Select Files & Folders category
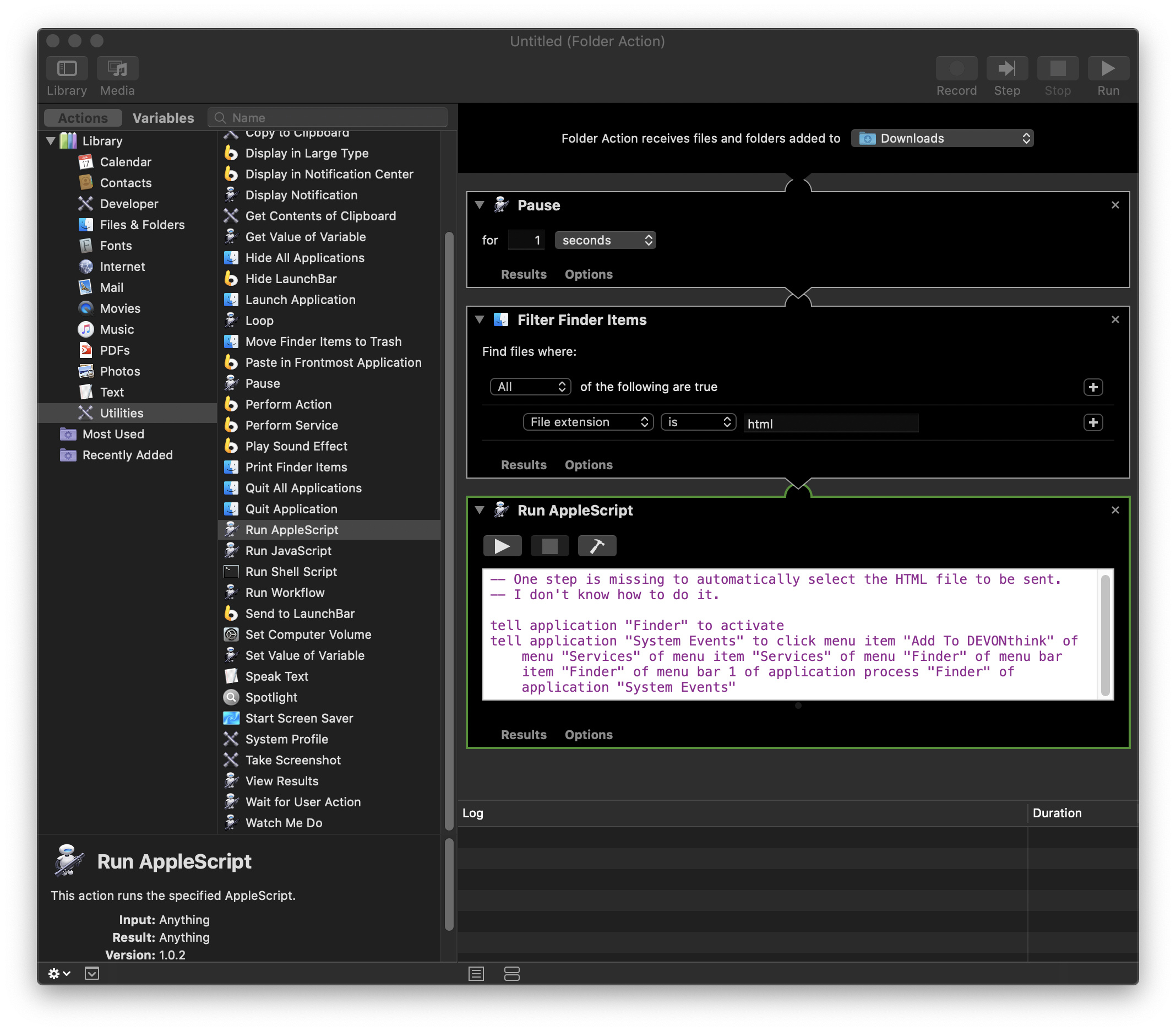This screenshot has width=1176, height=1031. [x=142, y=224]
